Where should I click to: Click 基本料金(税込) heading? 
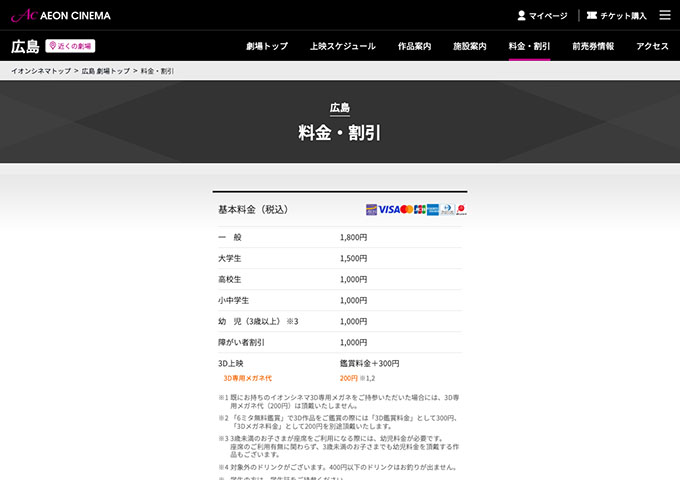coord(253,210)
